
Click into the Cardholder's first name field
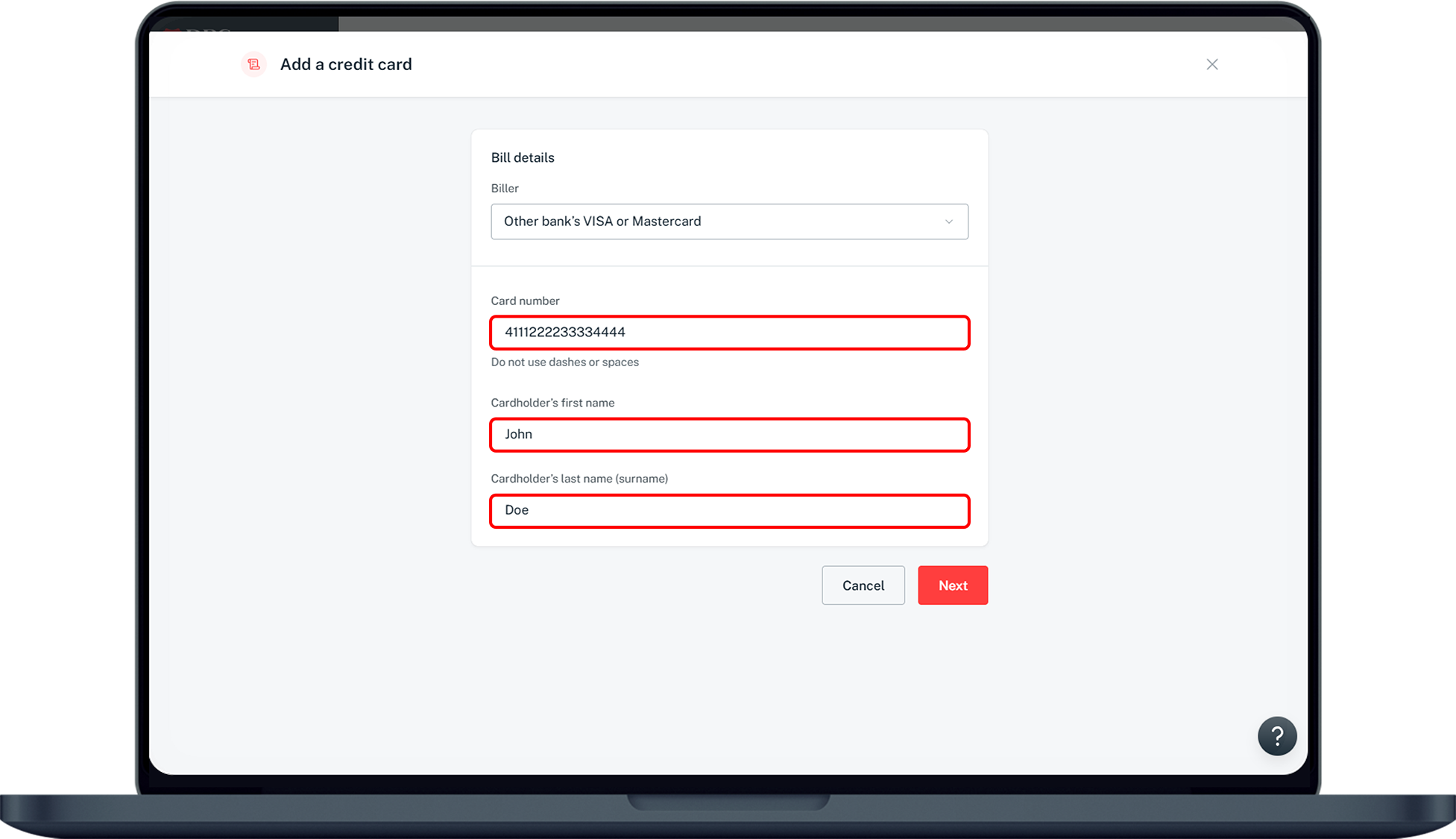click(x=728, y=435)
